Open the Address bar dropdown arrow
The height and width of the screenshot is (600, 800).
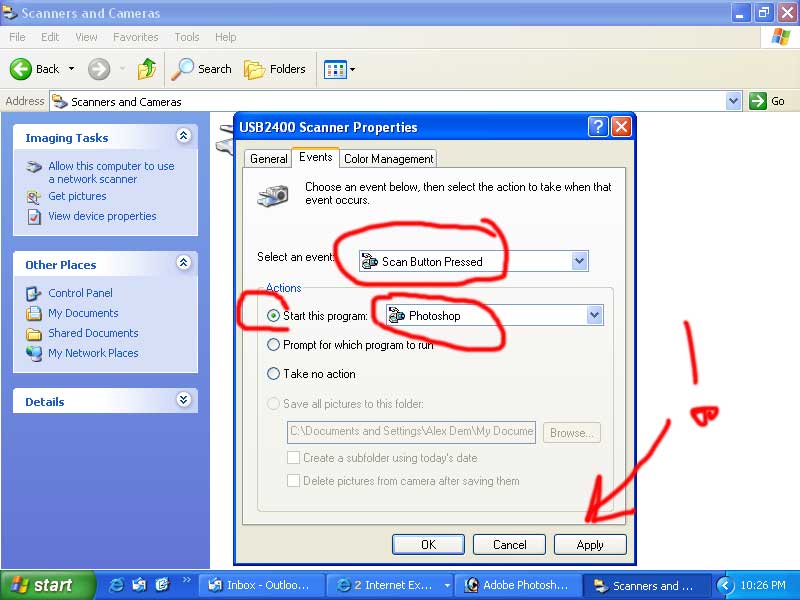pos(733,101)
